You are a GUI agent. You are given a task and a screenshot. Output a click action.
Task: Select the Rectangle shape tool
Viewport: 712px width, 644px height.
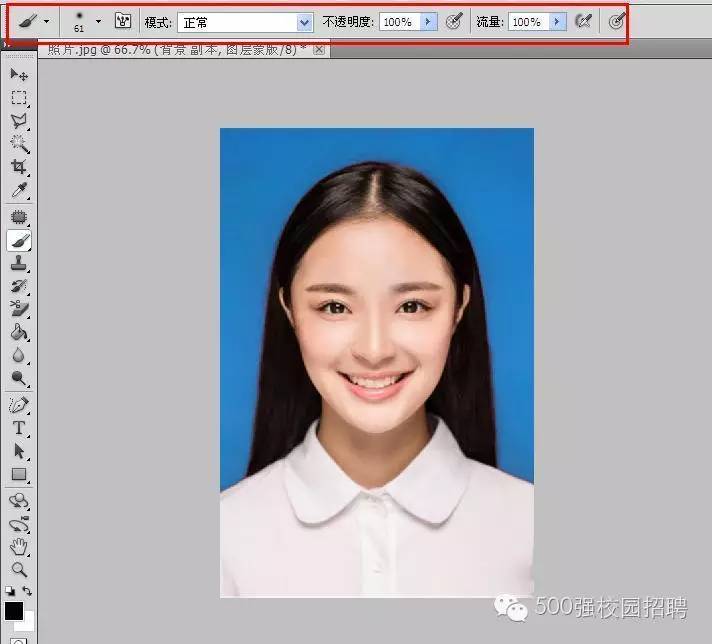pos(19,474)
